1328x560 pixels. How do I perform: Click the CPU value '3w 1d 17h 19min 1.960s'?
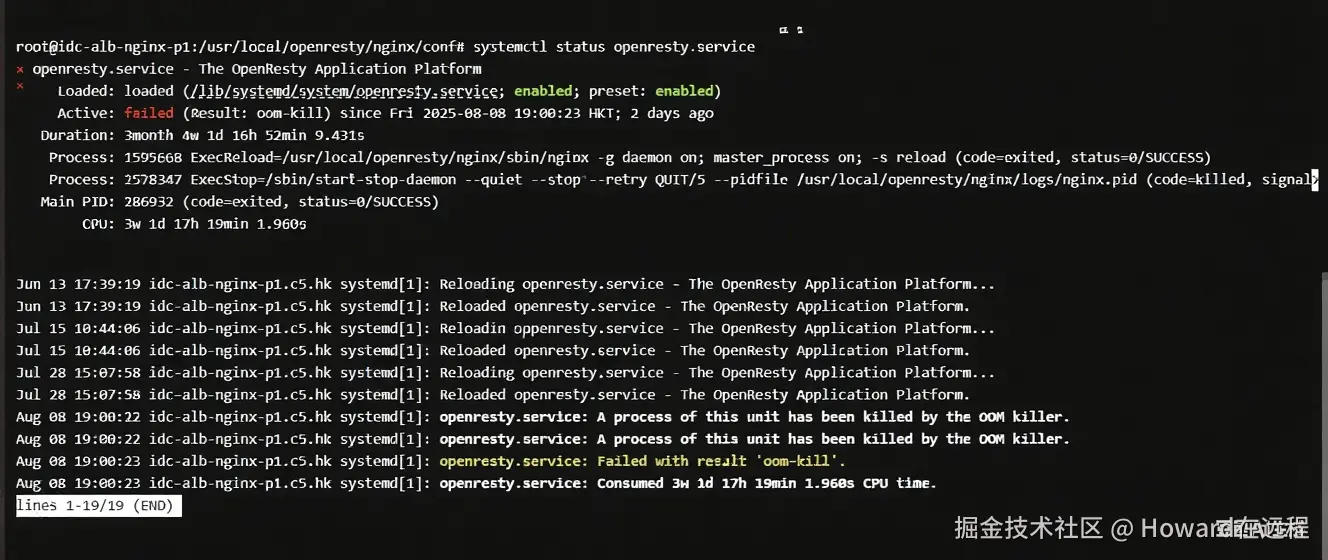[x=215, y=224]
